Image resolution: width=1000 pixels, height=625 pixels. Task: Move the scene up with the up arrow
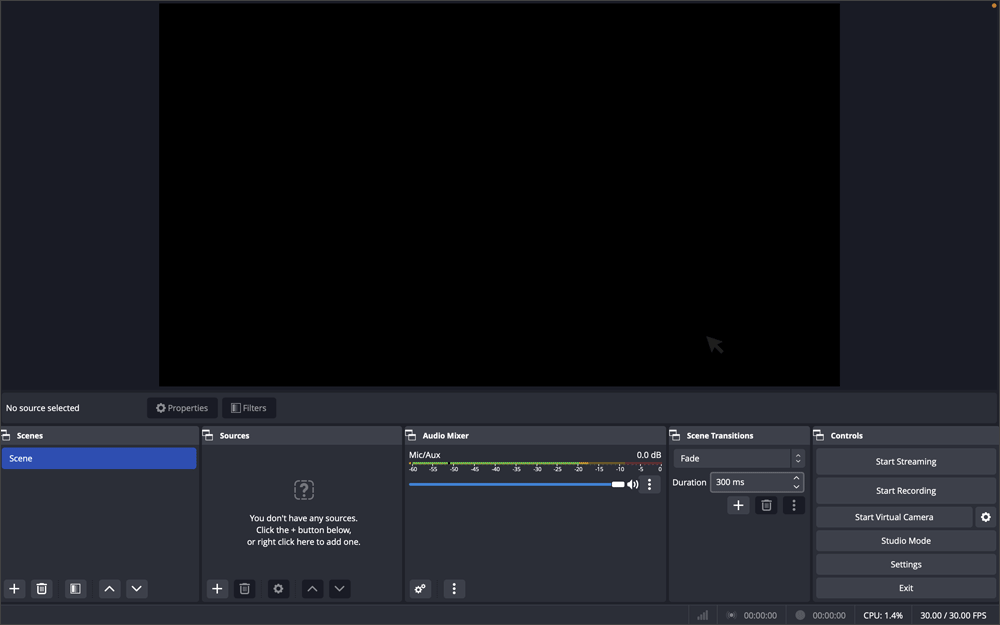tap(109, 589)
